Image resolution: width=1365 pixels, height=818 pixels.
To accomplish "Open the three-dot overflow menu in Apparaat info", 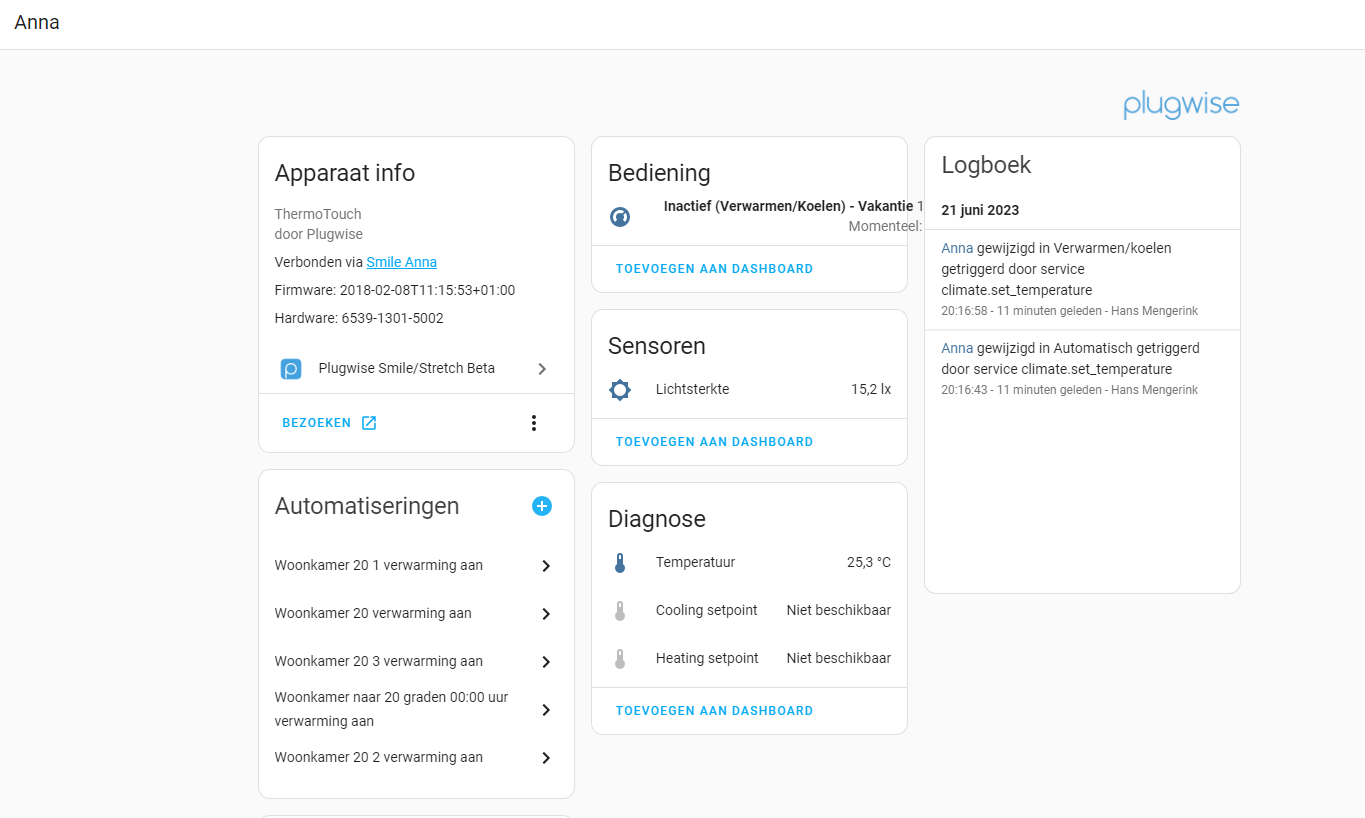I will click(533, 422).
